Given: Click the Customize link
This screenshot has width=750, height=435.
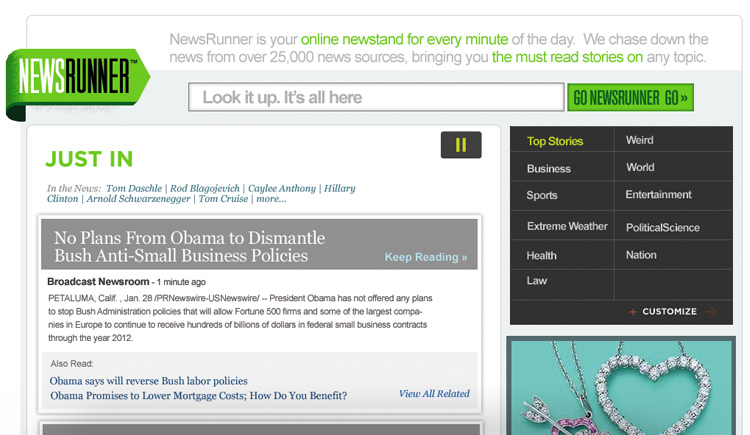Looking at the screenshot, I should pyautogui.click(x=669, y=312).
